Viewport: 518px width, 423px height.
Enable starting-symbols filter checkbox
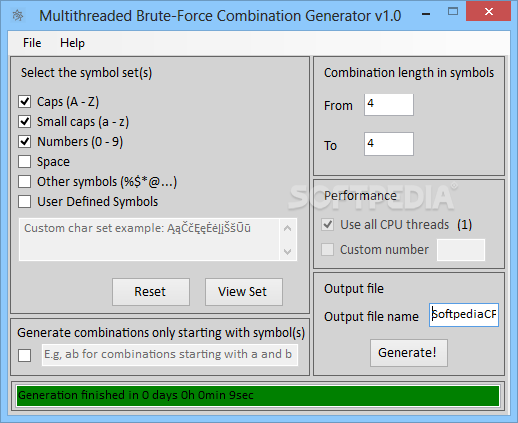[25, 355]
